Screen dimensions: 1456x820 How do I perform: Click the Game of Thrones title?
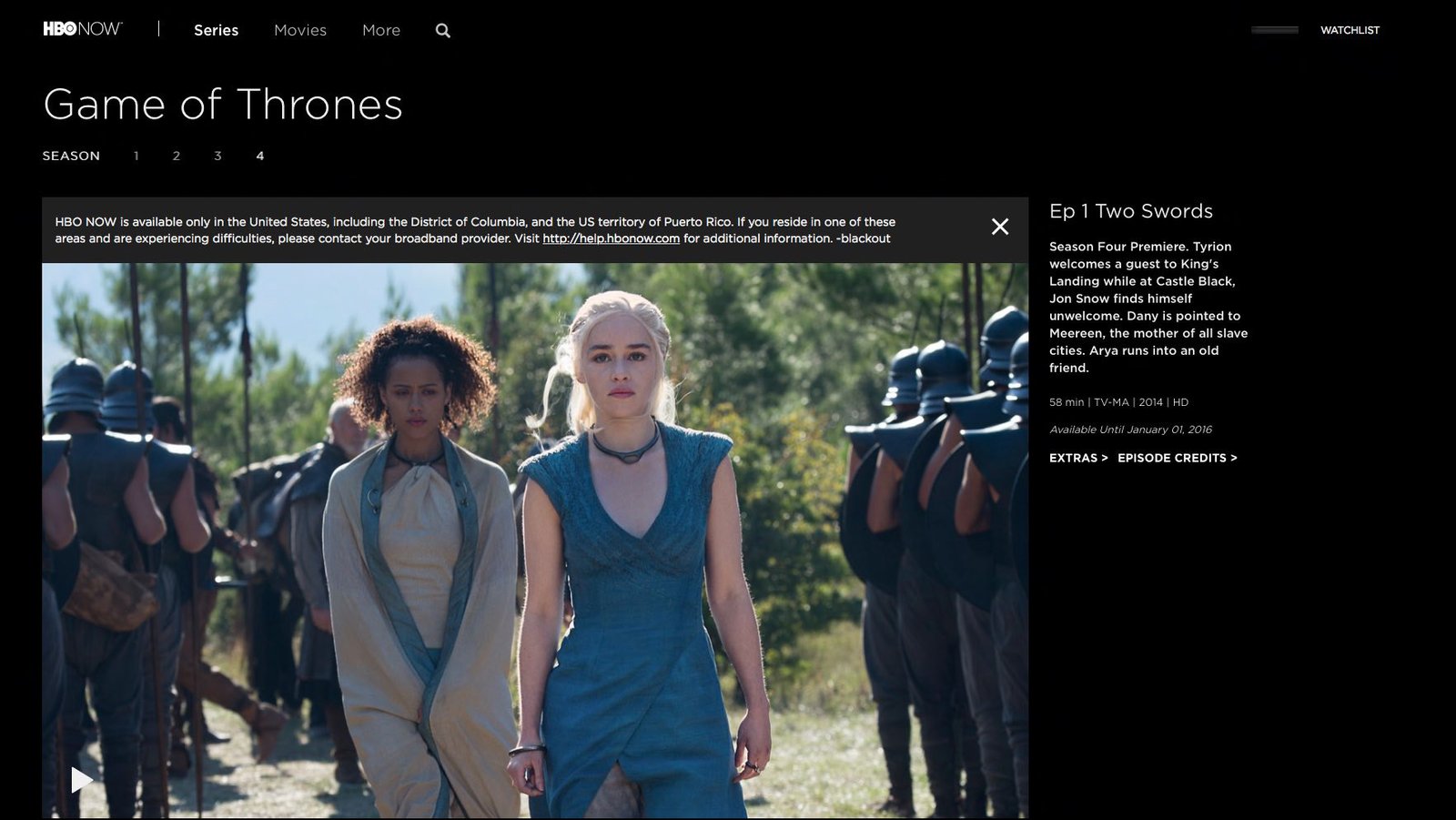coord(223,105)
